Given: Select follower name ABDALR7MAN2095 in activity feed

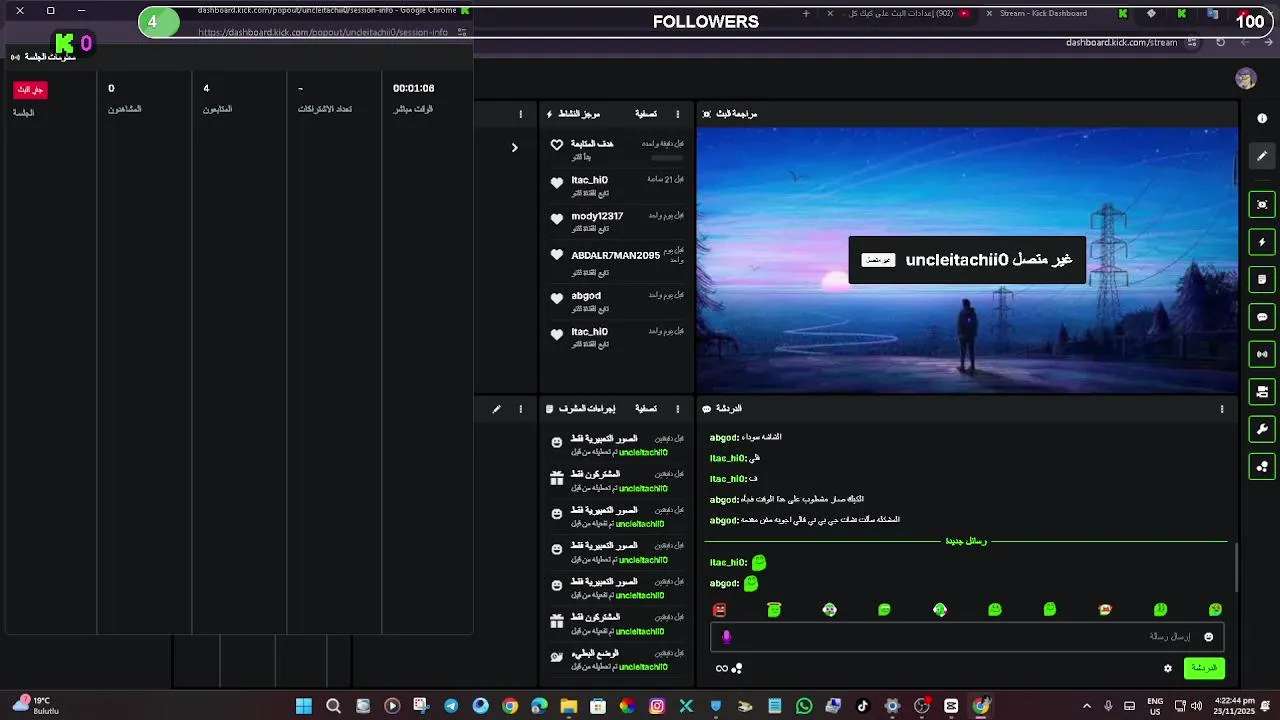Looking at the screenshot, I should tap(615, 255).
